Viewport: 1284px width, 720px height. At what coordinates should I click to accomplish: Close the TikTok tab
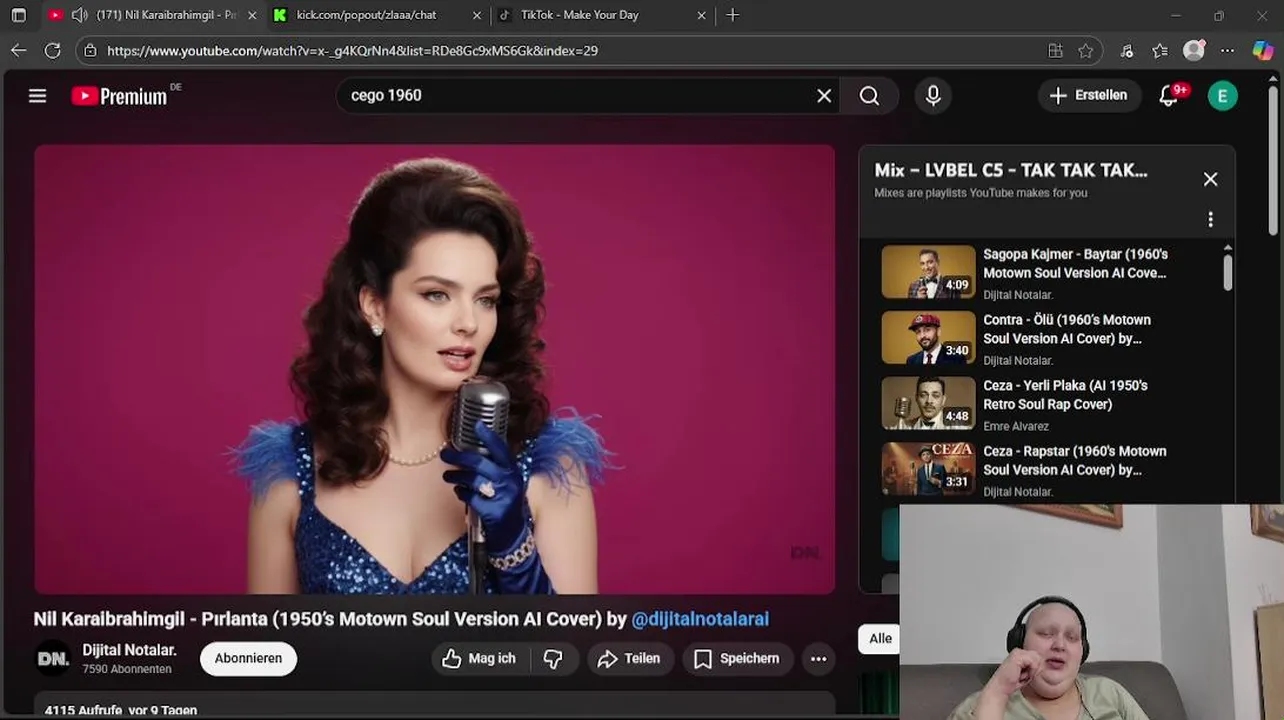click(x=701, y=15)
